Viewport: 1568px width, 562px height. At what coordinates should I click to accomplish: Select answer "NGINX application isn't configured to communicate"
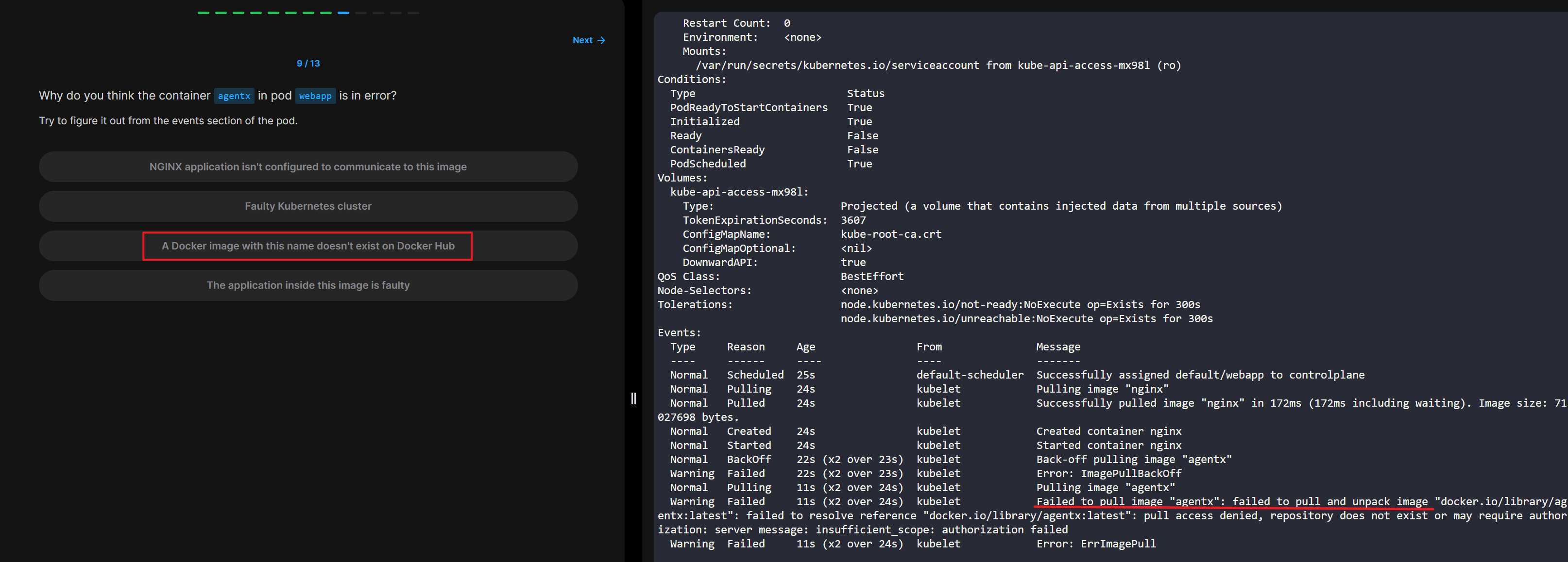(x=308, y=166)
